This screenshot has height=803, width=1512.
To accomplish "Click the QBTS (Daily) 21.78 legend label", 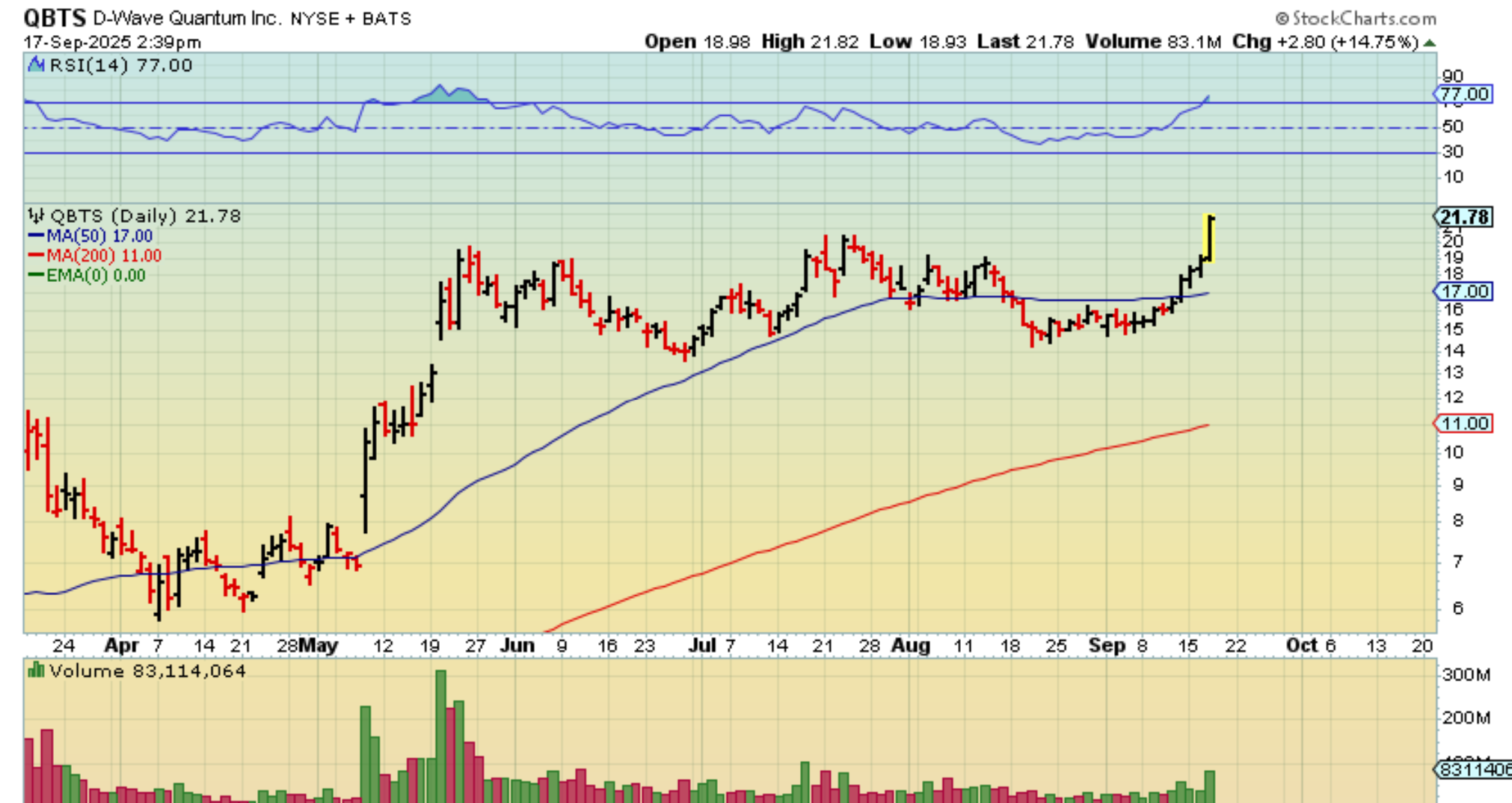I will tap(145, 216).
